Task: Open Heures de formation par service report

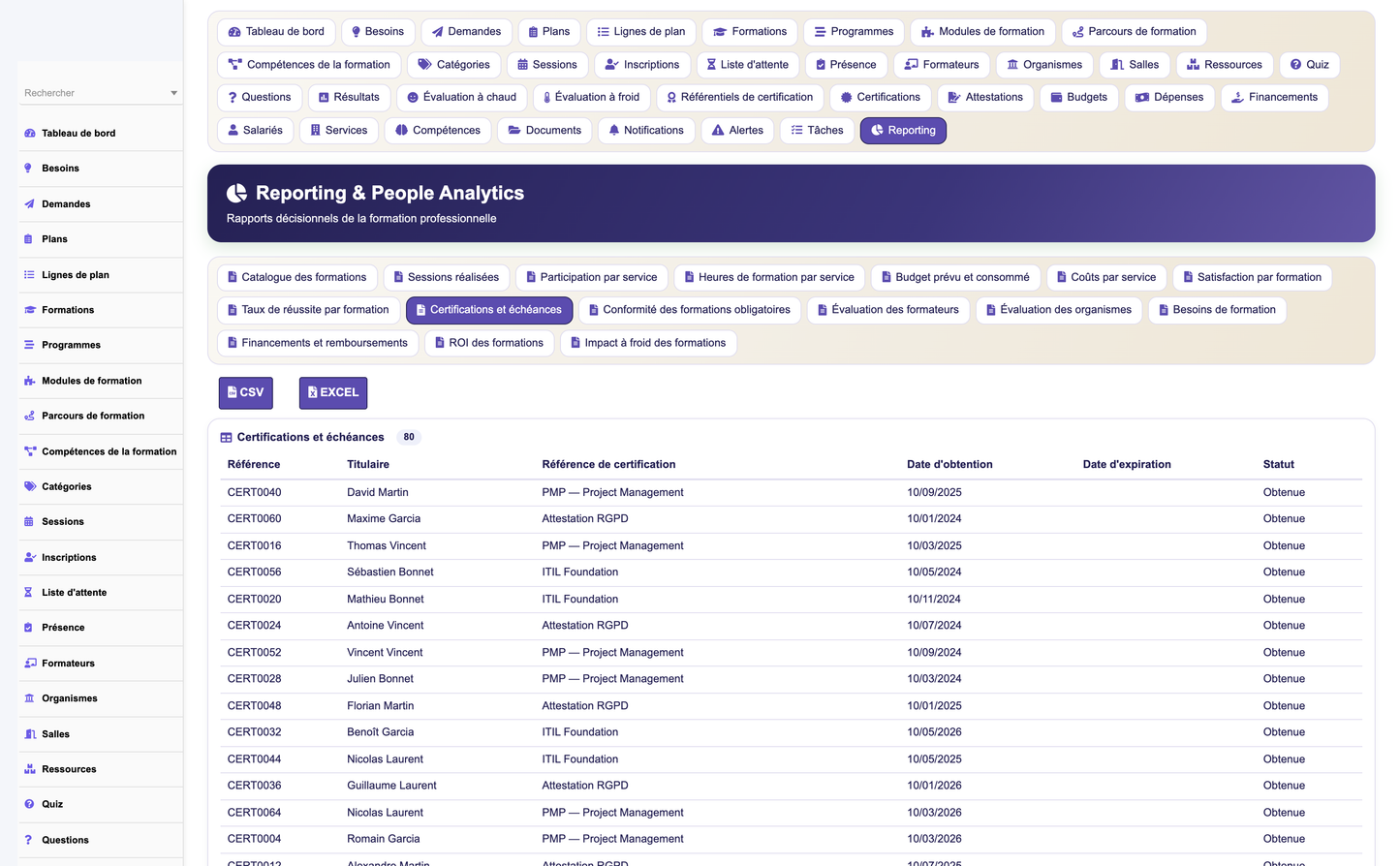Action: (769, 277)
